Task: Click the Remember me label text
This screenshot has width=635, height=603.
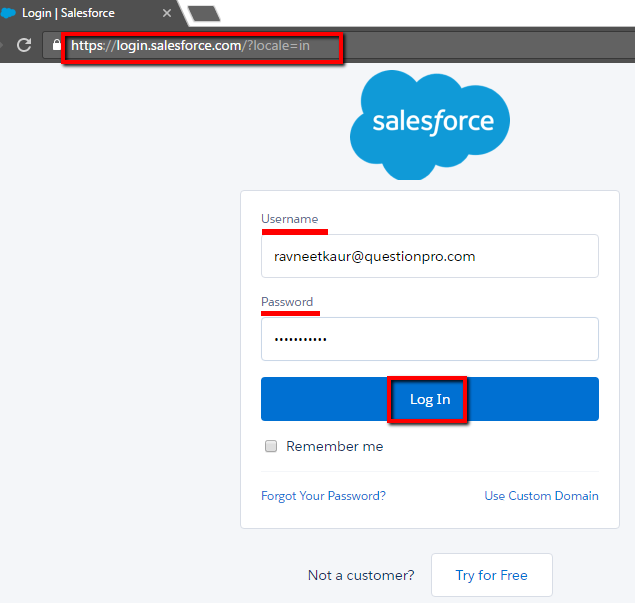Action: coord(335,446)
